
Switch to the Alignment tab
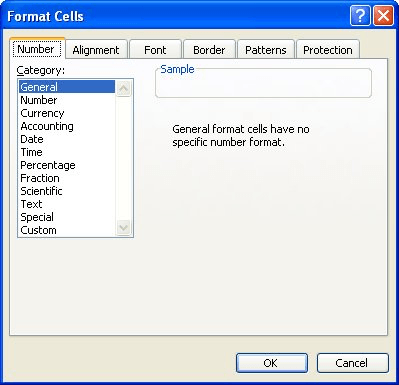tap(96, 50)
